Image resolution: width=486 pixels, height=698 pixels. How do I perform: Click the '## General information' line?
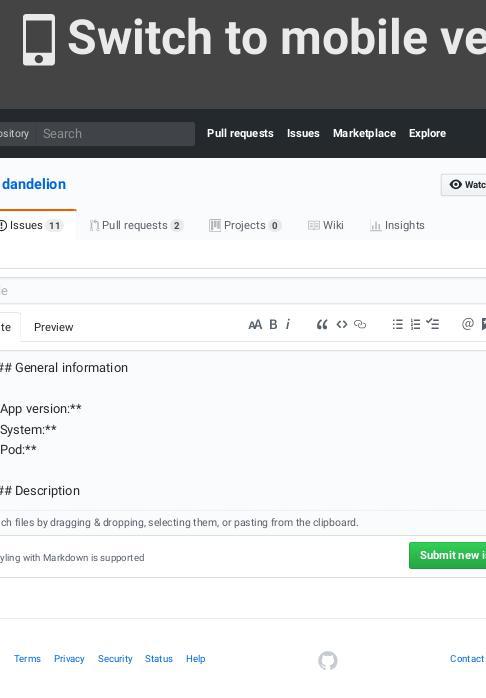64,368
